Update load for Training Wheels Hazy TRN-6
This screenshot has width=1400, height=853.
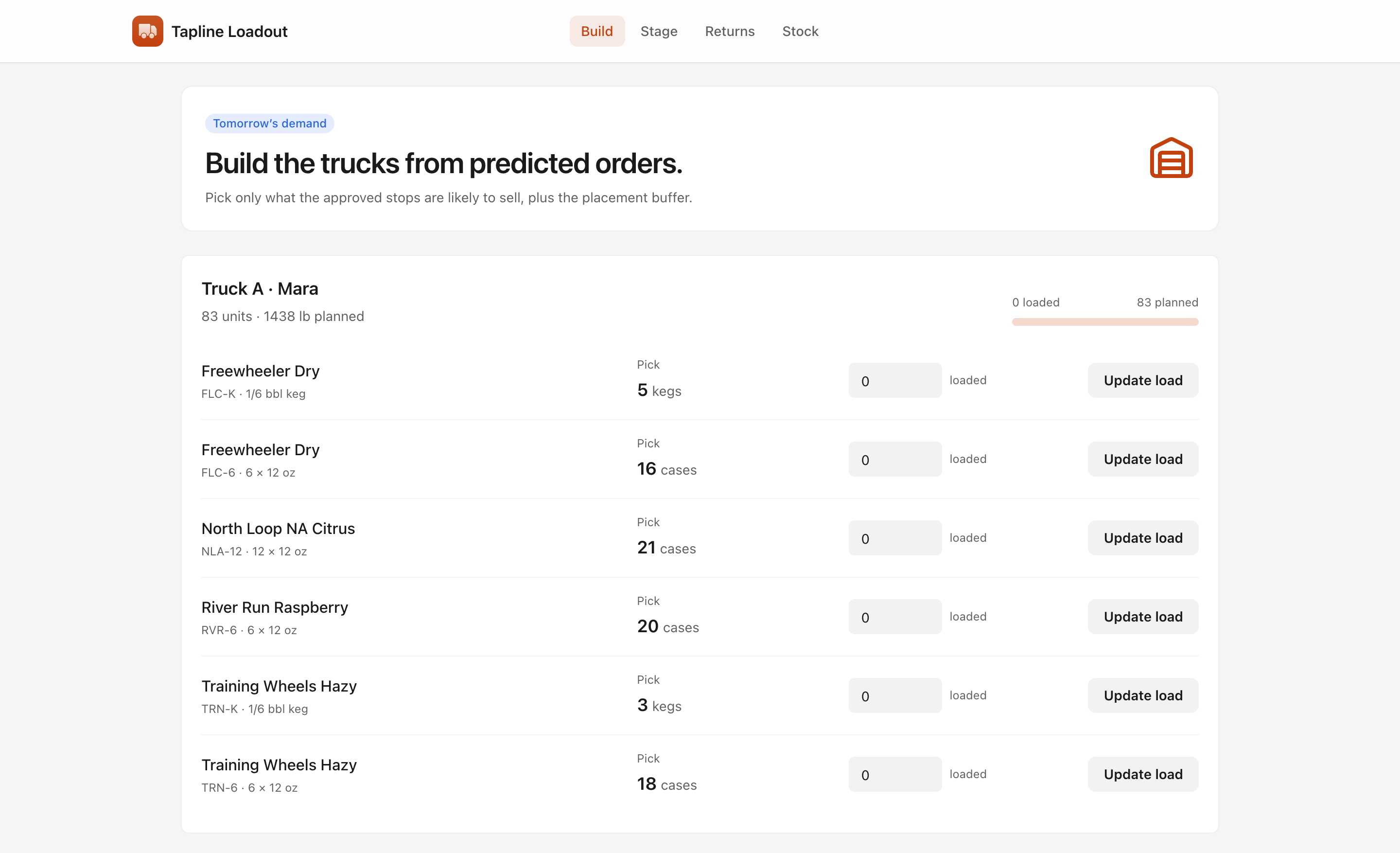(1143, 775)
